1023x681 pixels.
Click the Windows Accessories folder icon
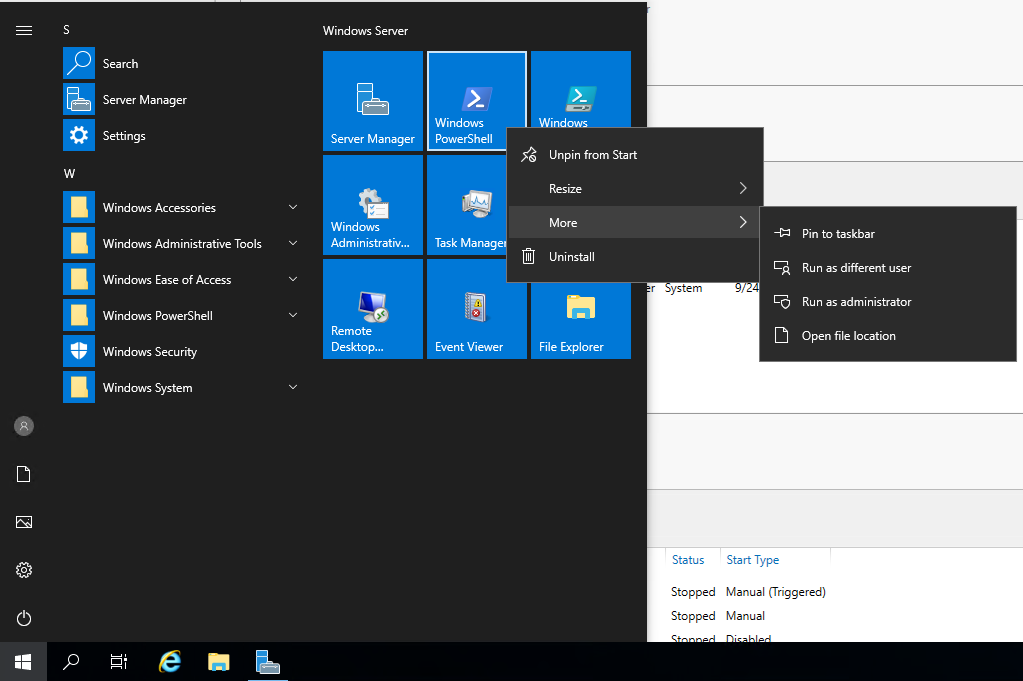pyautogui.click(x=79, y=207)
